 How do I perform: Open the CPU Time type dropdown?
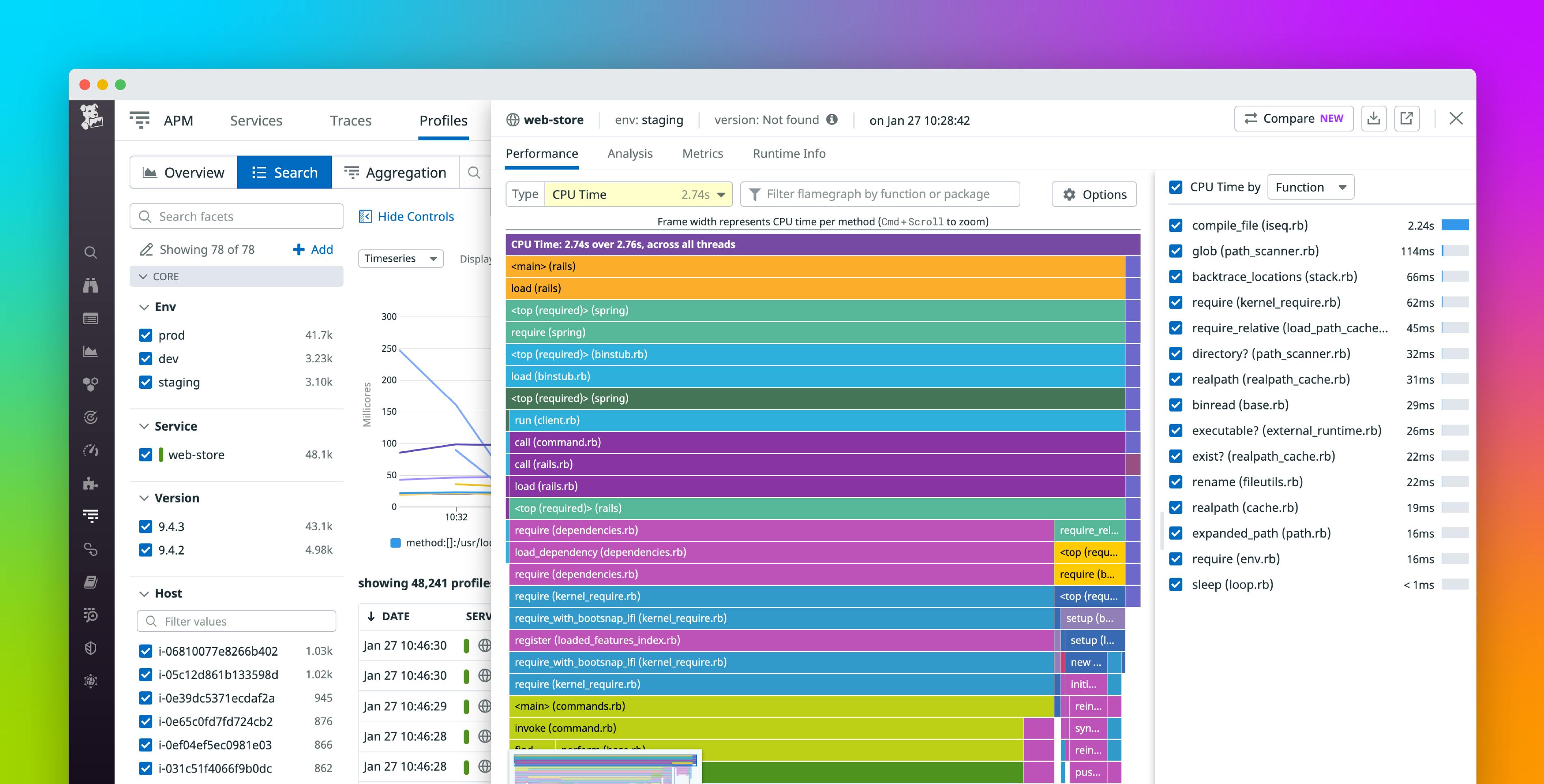[722, 194]
